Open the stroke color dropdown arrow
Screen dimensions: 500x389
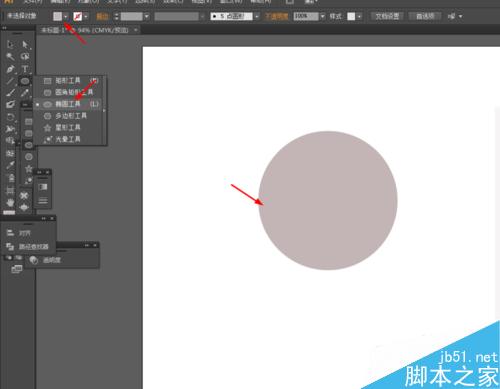(x=86, y=16)
